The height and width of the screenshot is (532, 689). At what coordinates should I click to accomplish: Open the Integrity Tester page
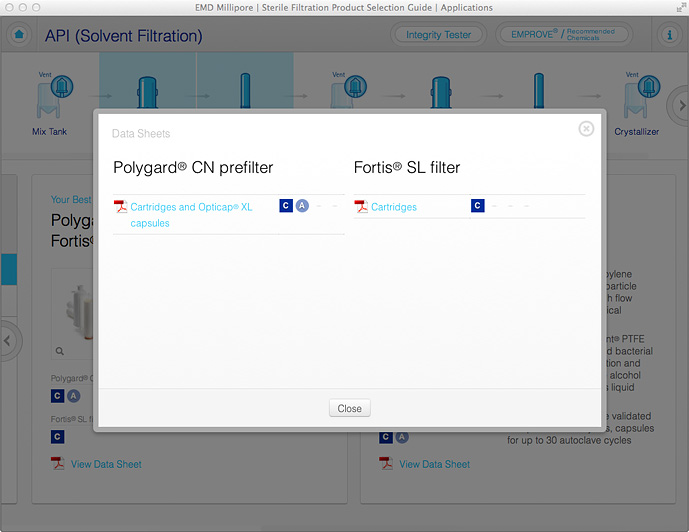pyautogui.click(x=438, y=35)
